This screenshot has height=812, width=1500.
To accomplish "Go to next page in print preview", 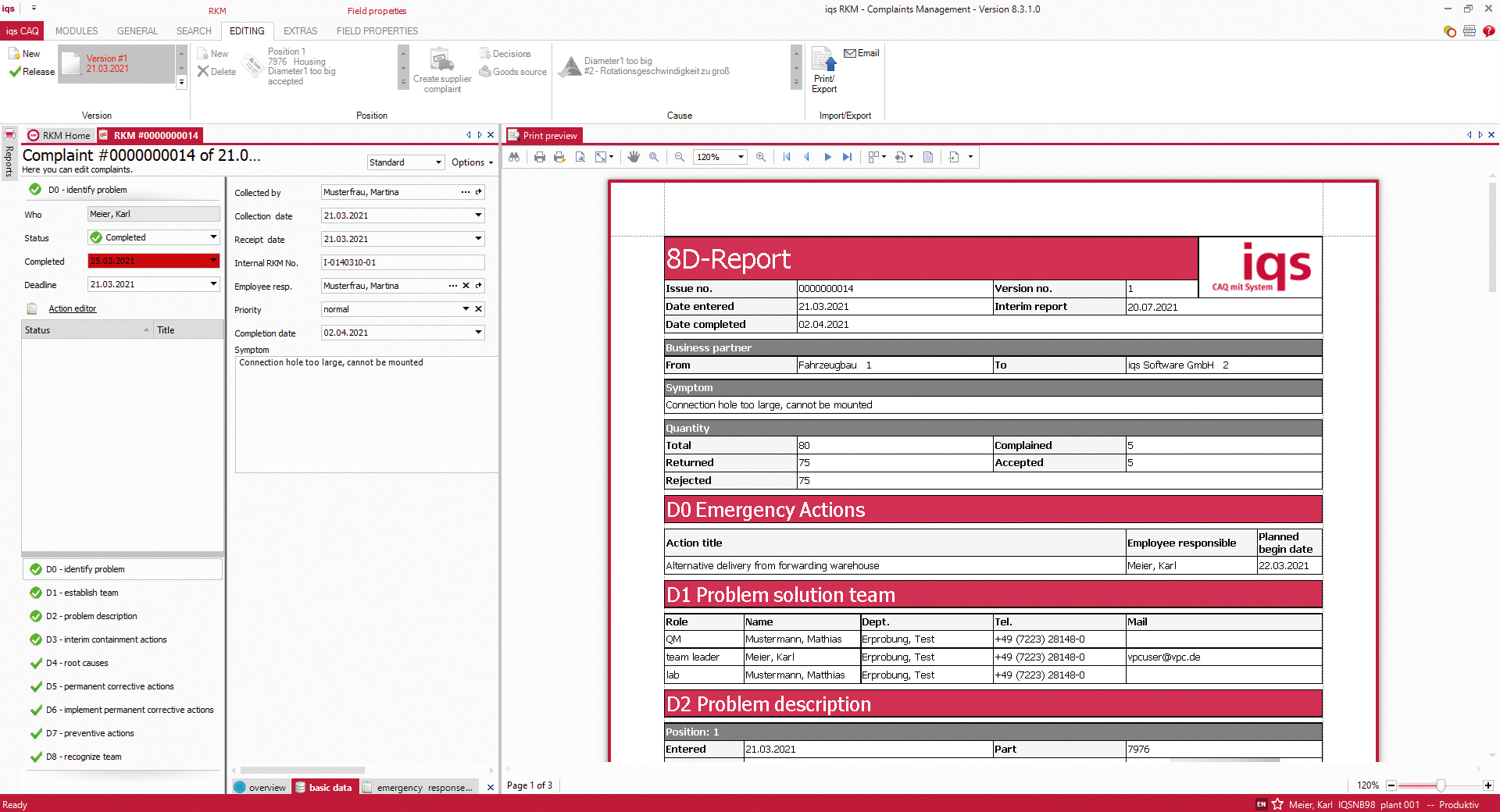I will pos(827,157).
